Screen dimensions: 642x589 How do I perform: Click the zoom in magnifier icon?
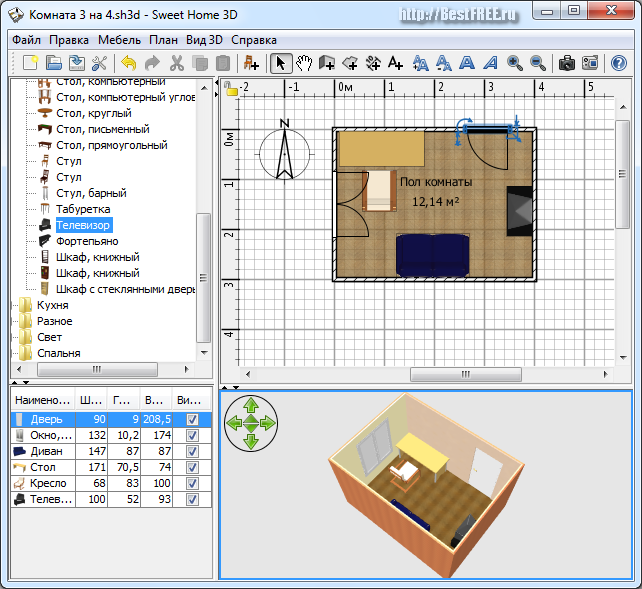coord(515,63)
